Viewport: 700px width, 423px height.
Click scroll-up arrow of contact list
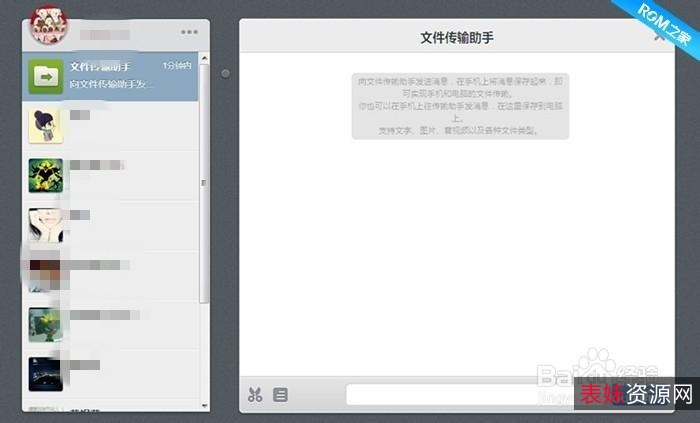point(204,58)
